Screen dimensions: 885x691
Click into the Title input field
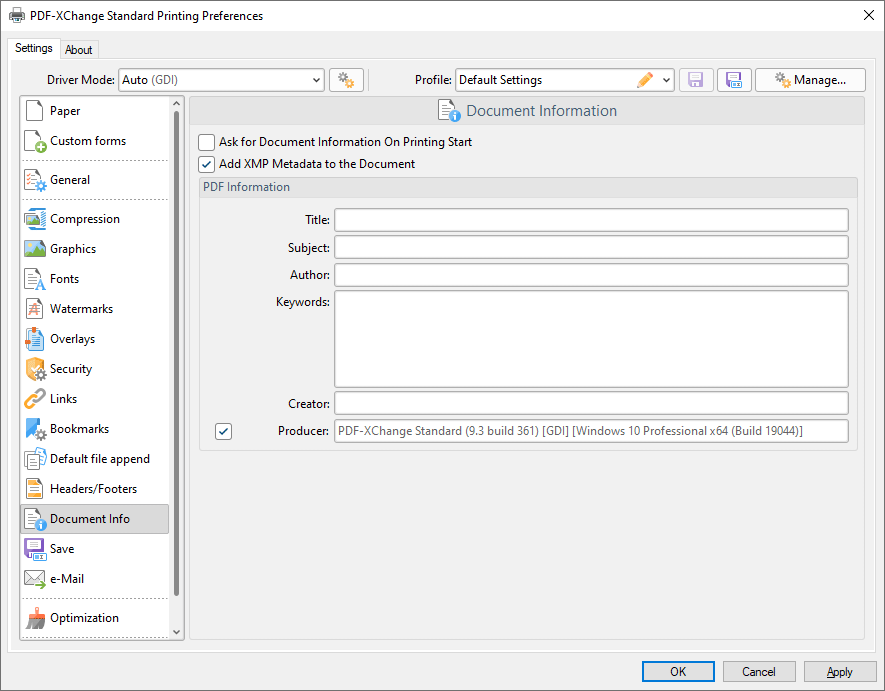[x=591, y=220]
